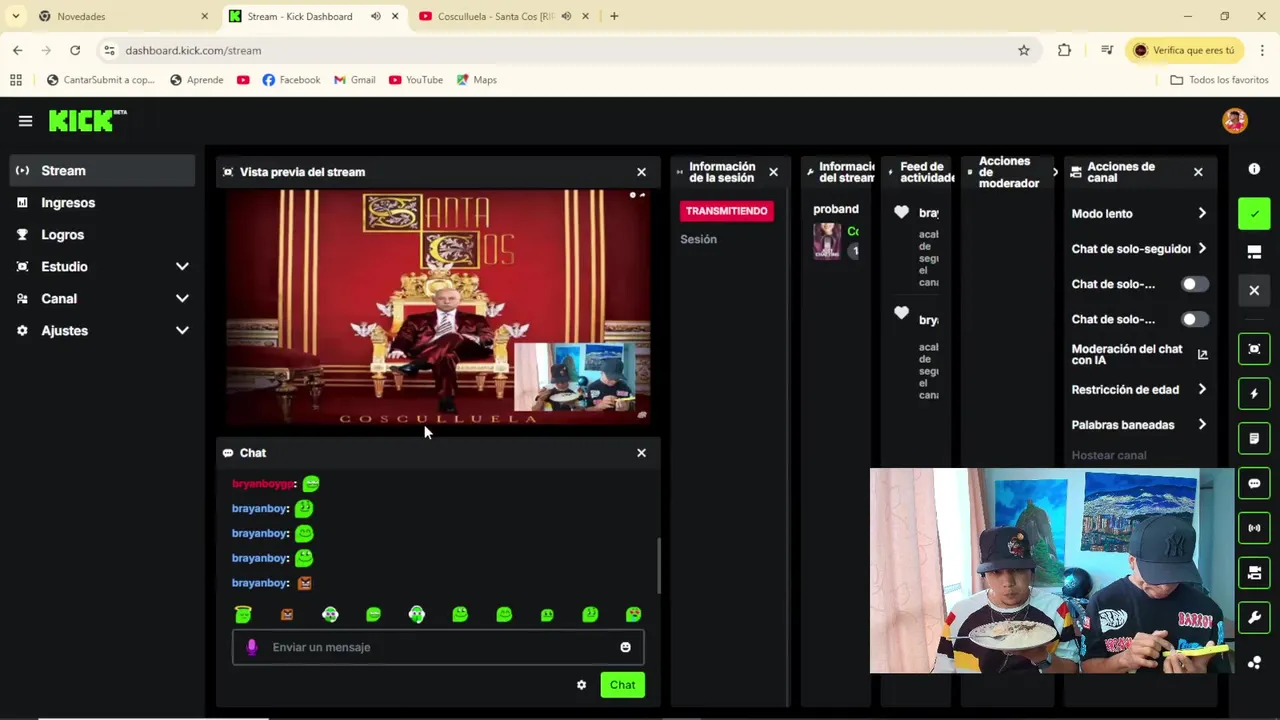
Task: Click the wrench tools icon in sidebar
Action: coord(1254,618)
